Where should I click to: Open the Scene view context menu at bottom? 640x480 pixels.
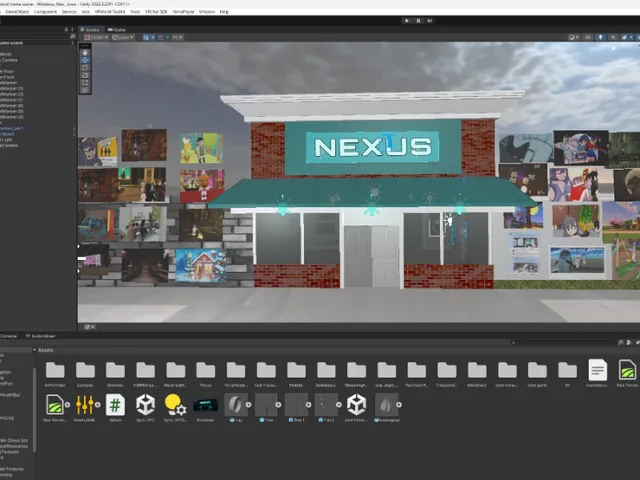[x=89, y=327]
